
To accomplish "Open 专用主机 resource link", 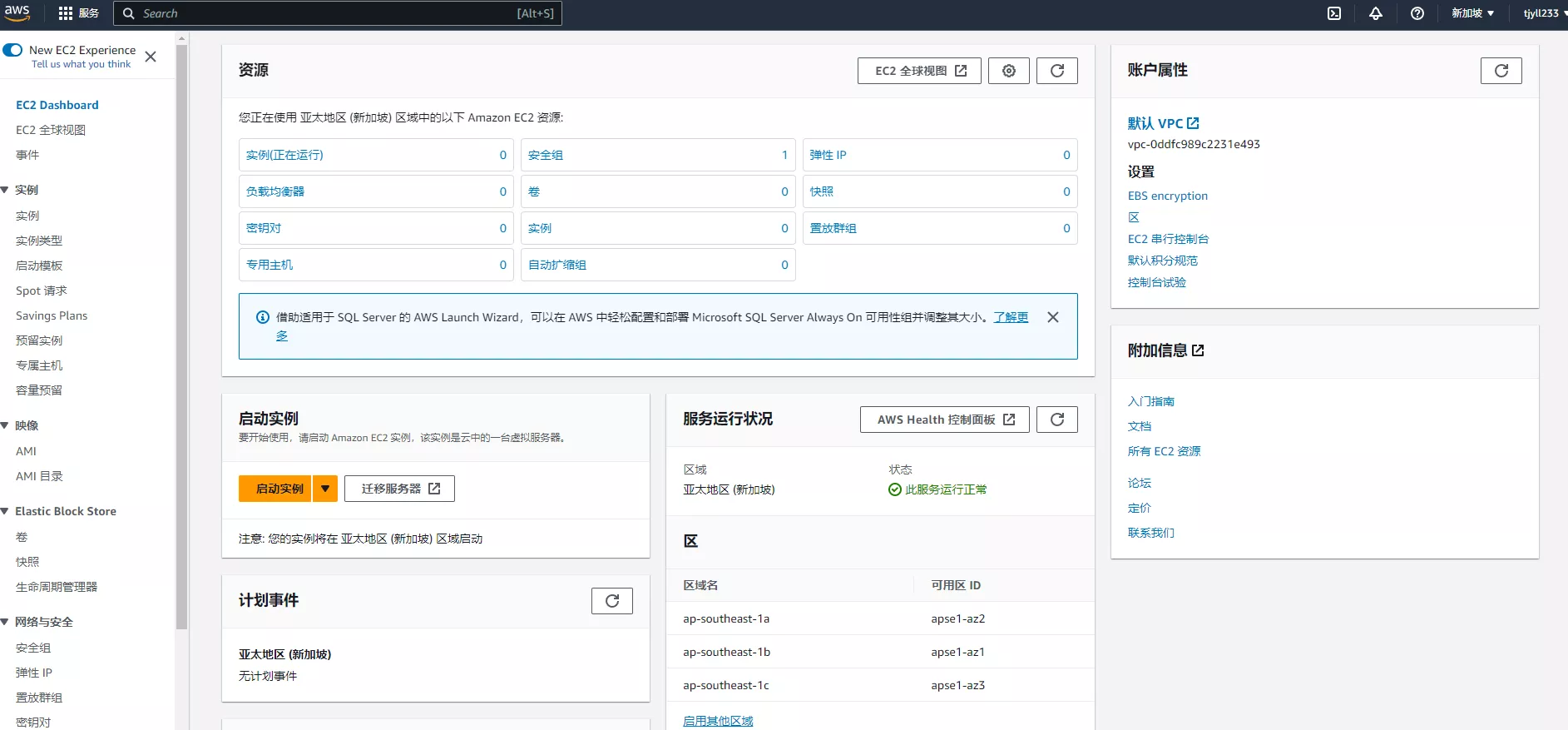I will [270, 265].
